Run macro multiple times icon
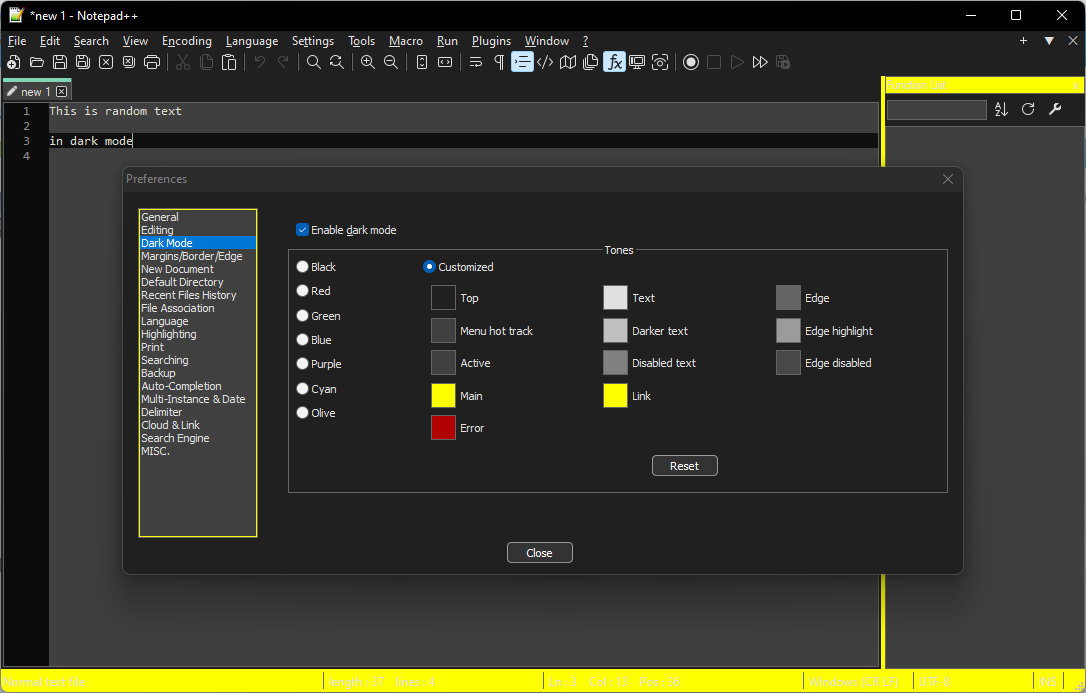This screenshot has height=693, width=1086. click(760, 62)
